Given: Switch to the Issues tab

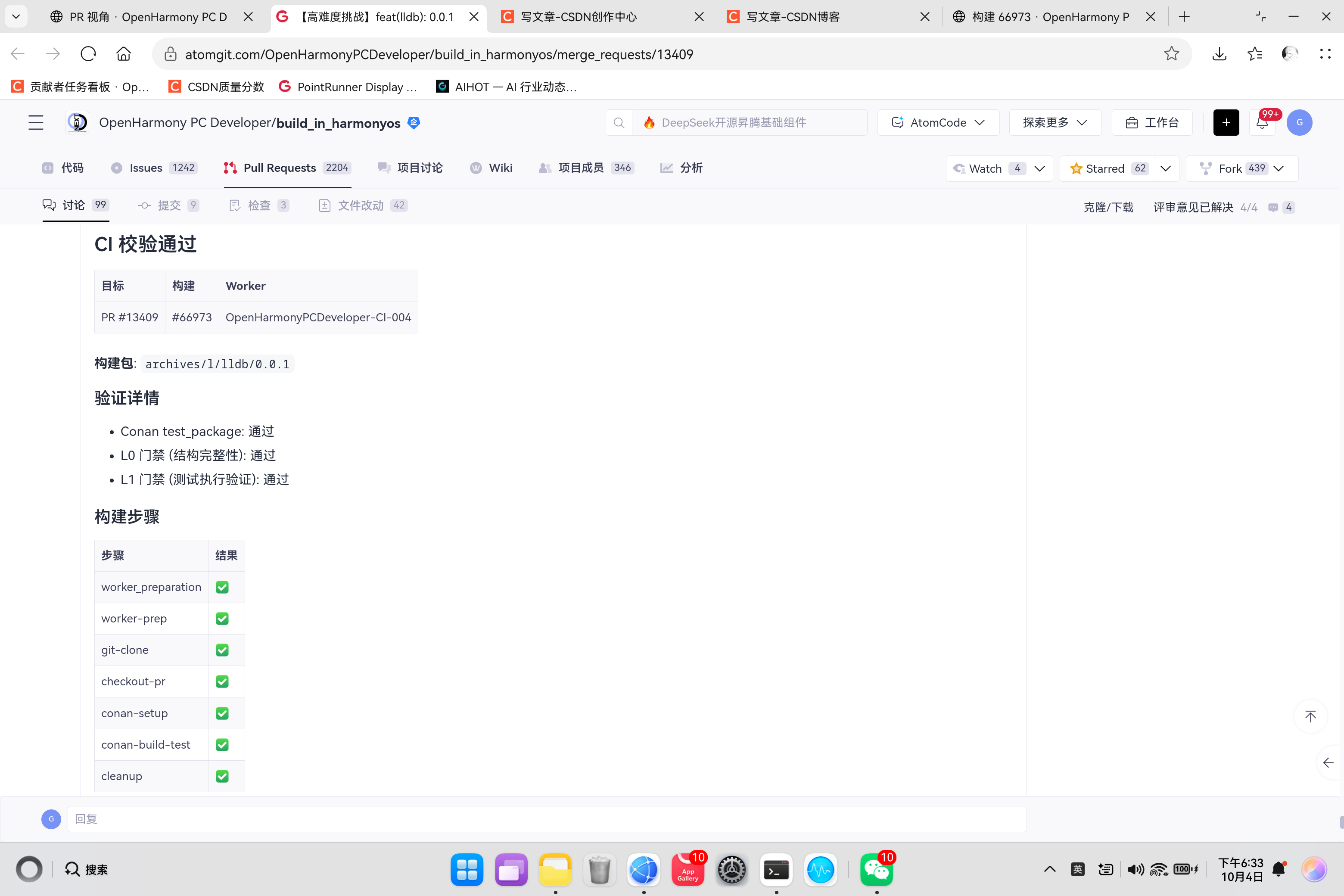Looking at the screenshot, I should point(154,168).
